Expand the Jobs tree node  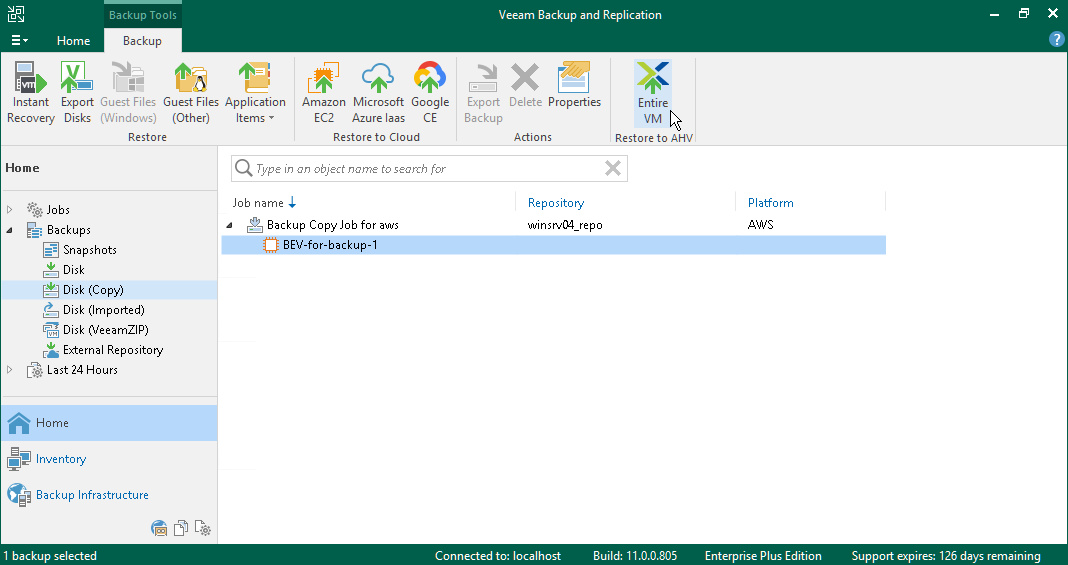[10, 210]
